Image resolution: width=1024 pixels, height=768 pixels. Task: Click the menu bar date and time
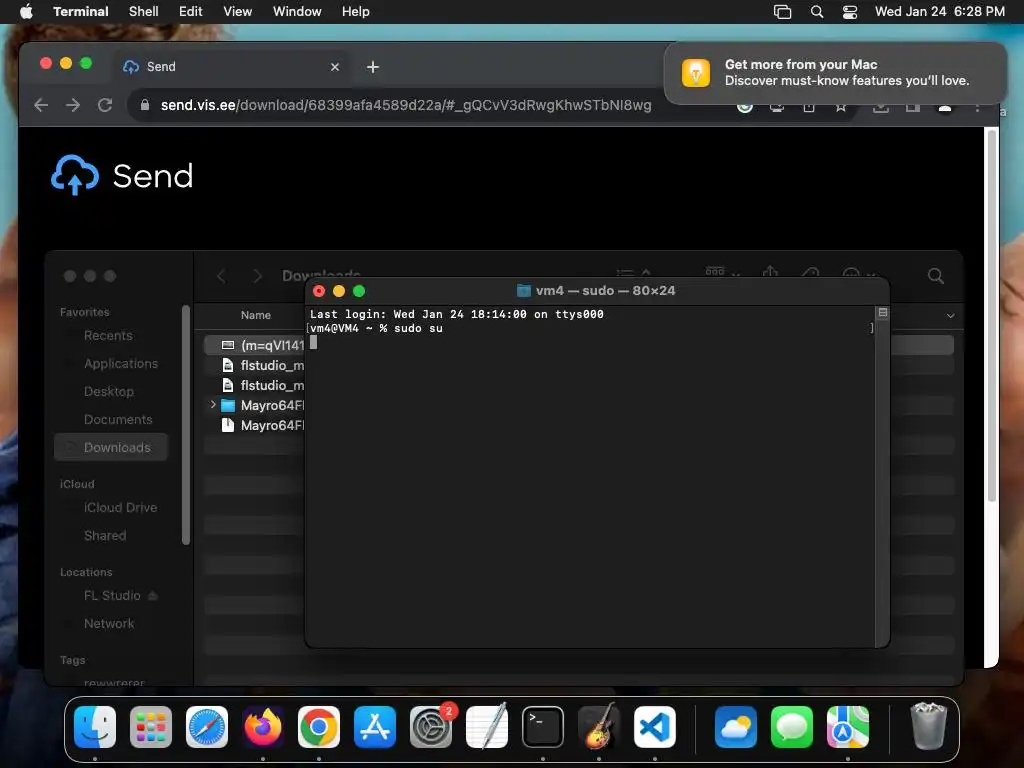[939, 11]
